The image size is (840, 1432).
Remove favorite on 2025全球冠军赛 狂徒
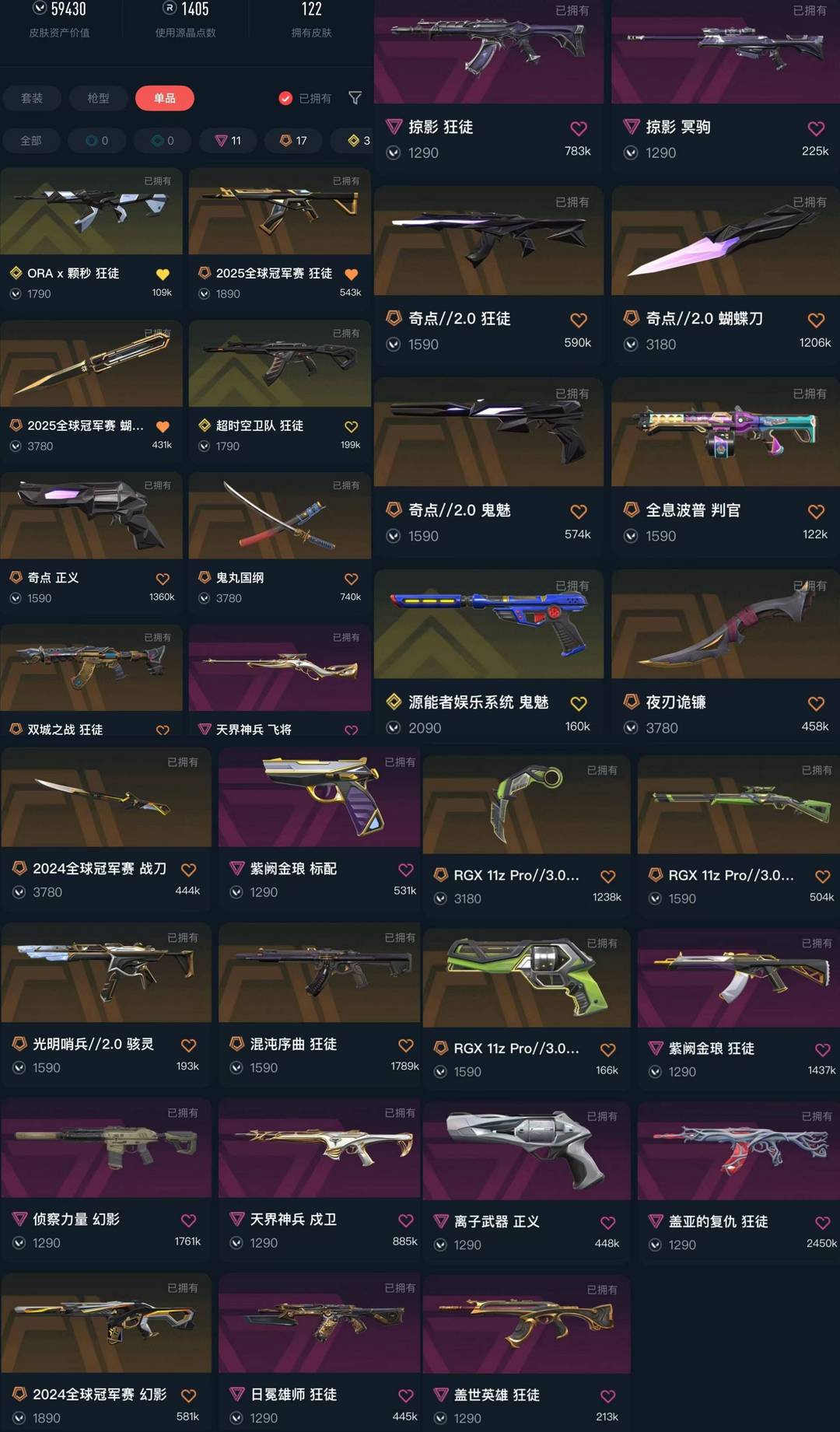point(352,274)
